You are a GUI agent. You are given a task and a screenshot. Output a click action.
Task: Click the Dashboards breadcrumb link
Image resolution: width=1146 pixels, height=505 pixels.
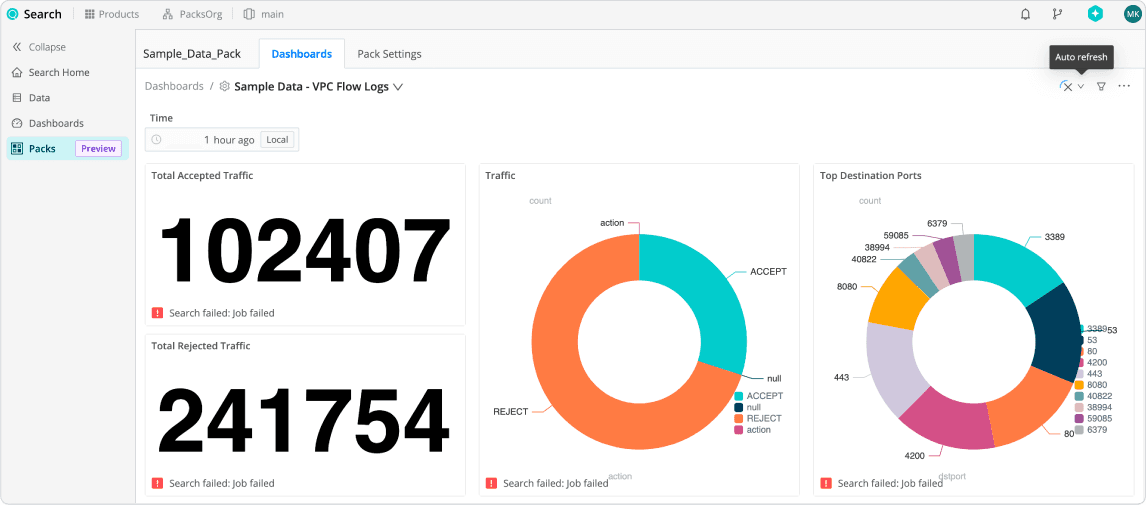pyautogui.click(x=174, y=87)
